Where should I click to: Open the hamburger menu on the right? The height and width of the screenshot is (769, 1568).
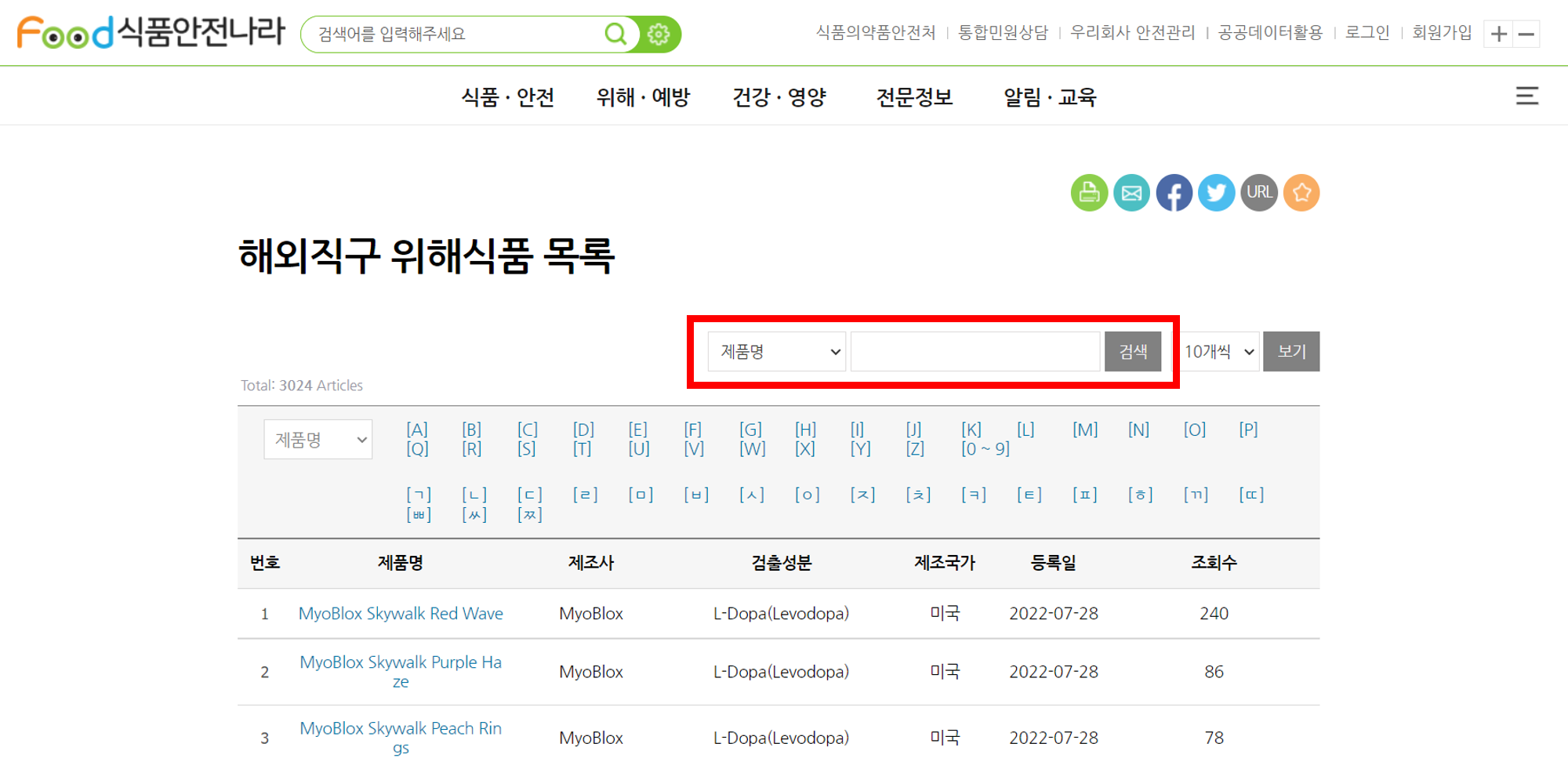[x=1527, y=96]
